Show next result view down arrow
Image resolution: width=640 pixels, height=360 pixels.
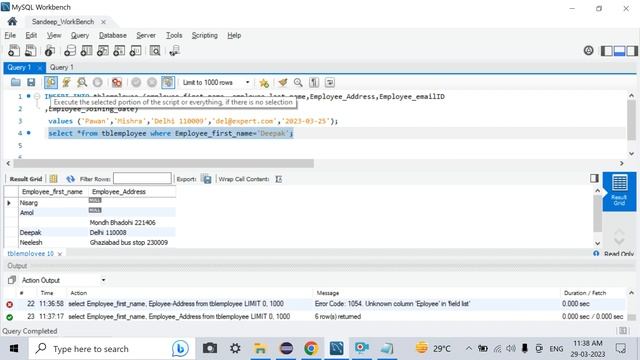pyautogui.click(x=619, y=241)
